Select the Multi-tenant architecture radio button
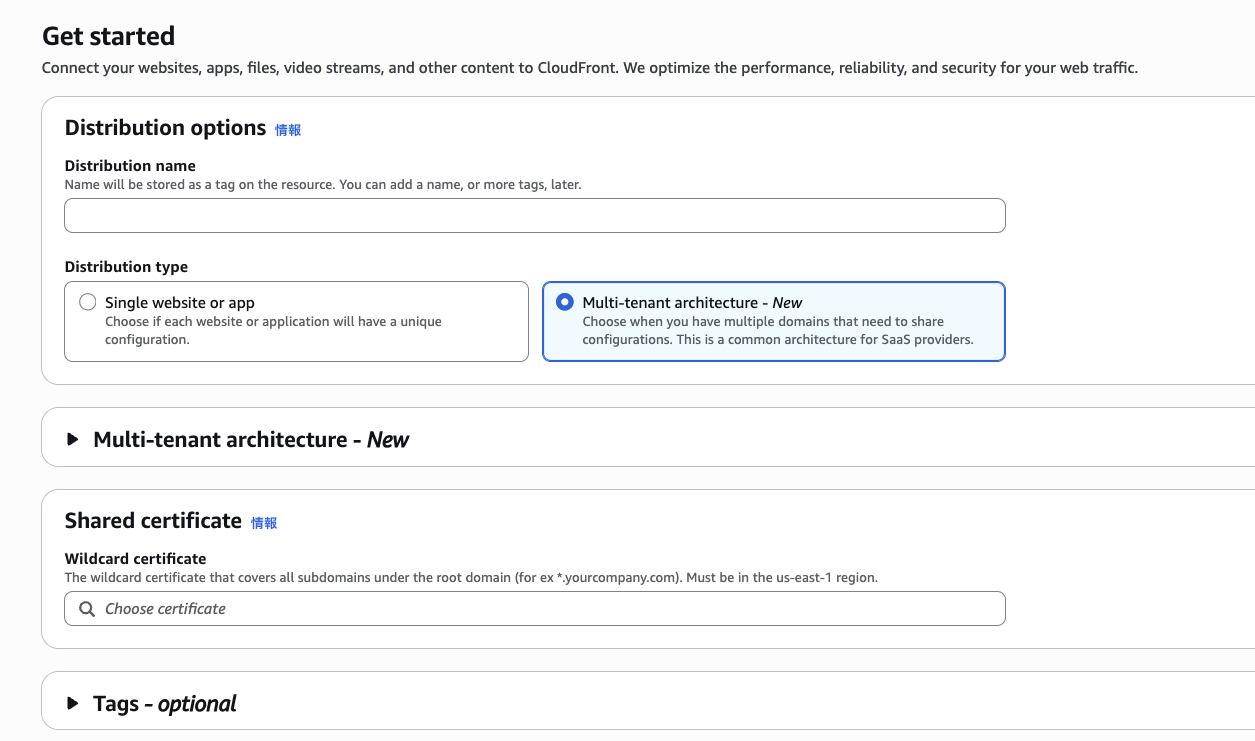Screen dimensions: 1255x741 [x=565, y=302]
